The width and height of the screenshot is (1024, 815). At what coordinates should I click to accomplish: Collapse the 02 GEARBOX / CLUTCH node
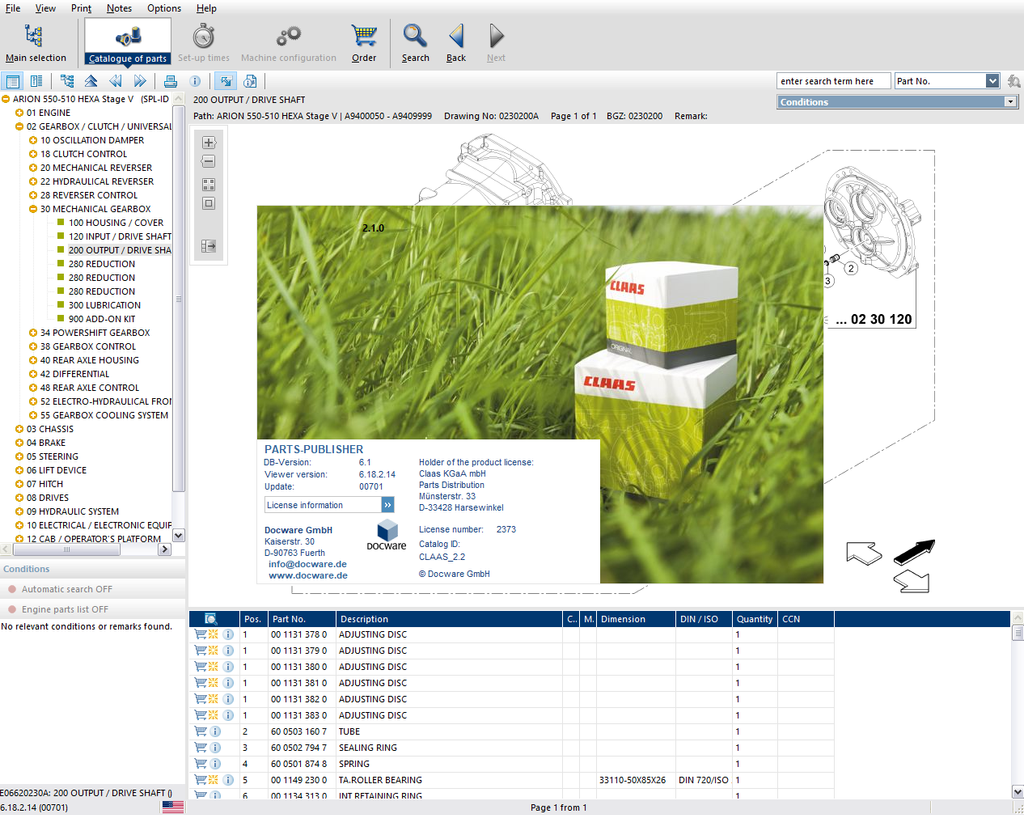click(x=19, y=127)
